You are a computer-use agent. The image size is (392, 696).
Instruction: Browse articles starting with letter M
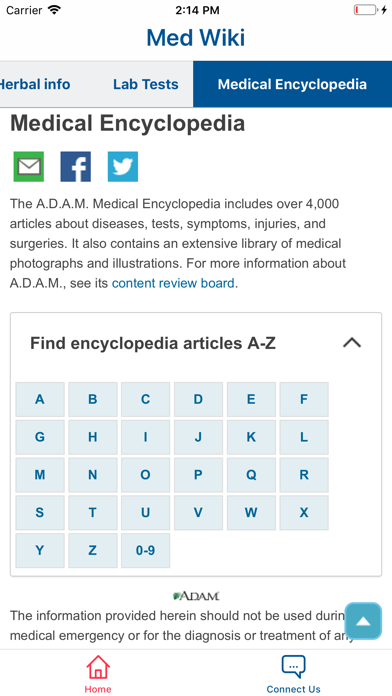click(40, 475)
